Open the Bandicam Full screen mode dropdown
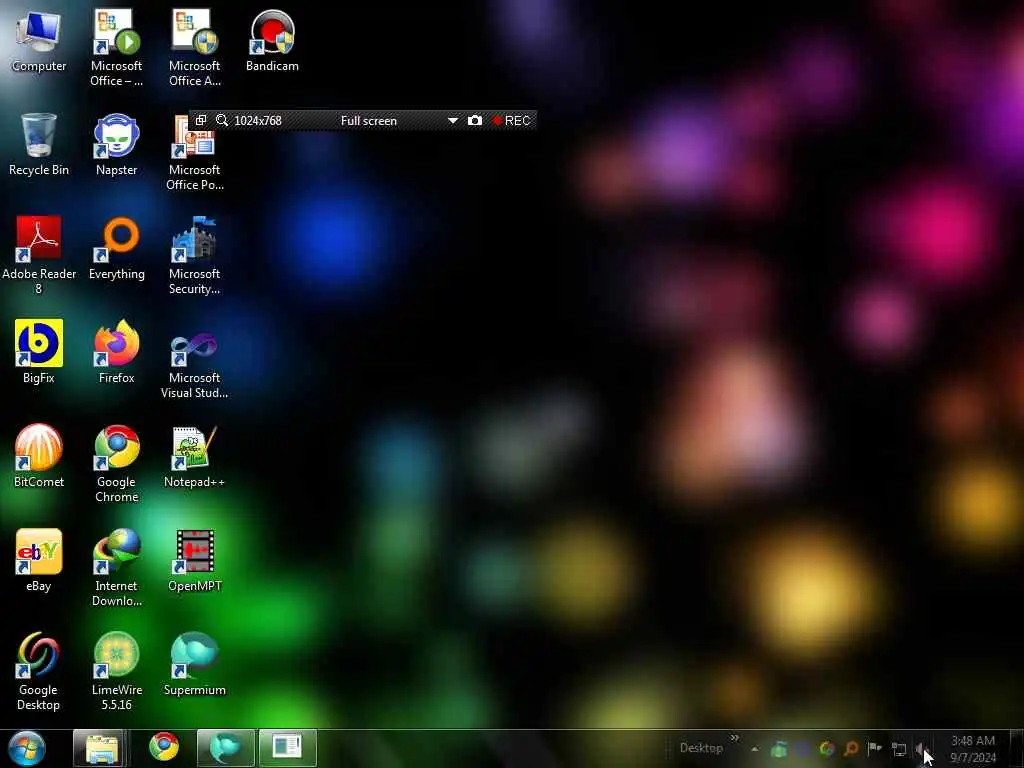 (453, 121)
